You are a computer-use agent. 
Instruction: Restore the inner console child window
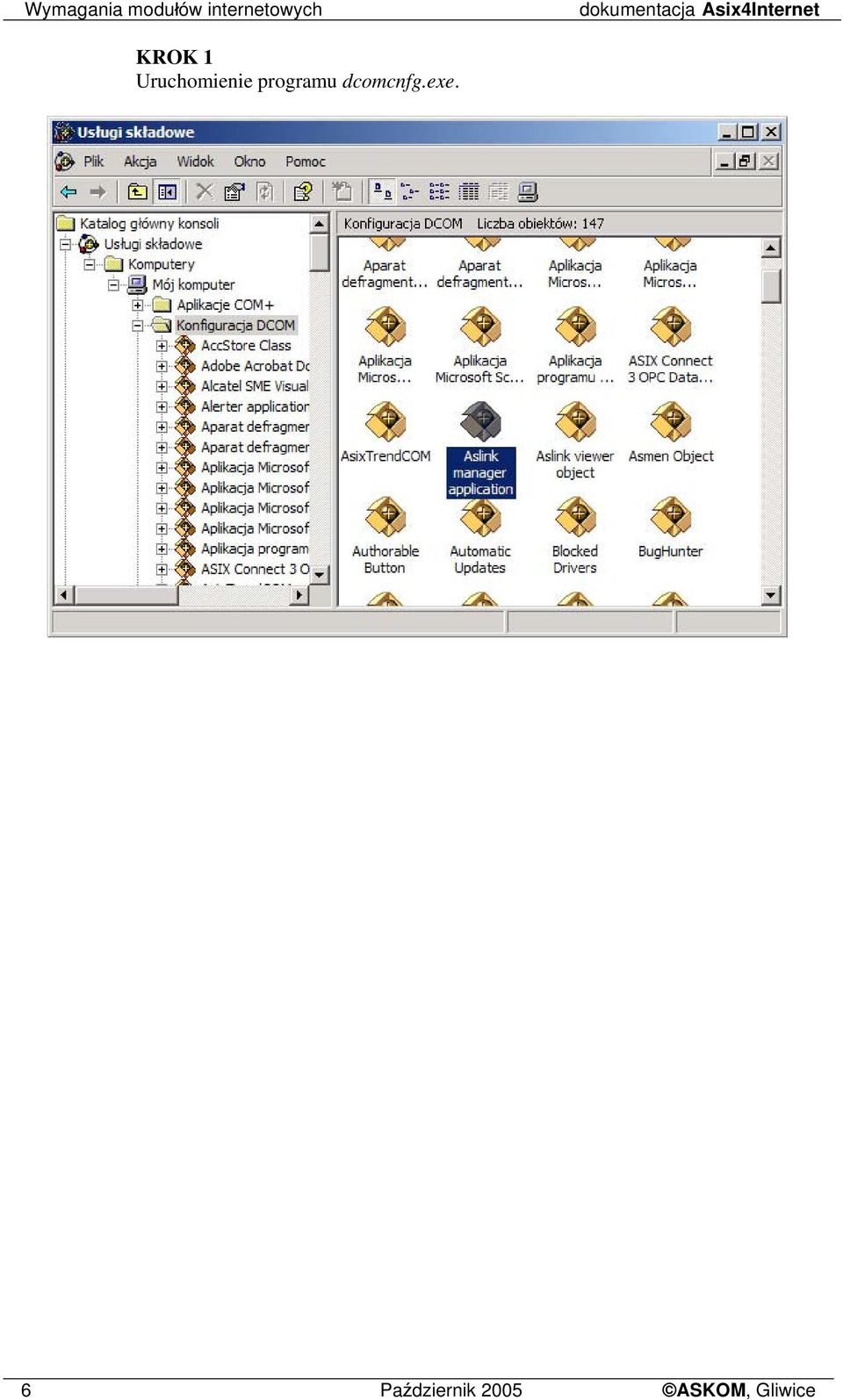pos(745,162)
